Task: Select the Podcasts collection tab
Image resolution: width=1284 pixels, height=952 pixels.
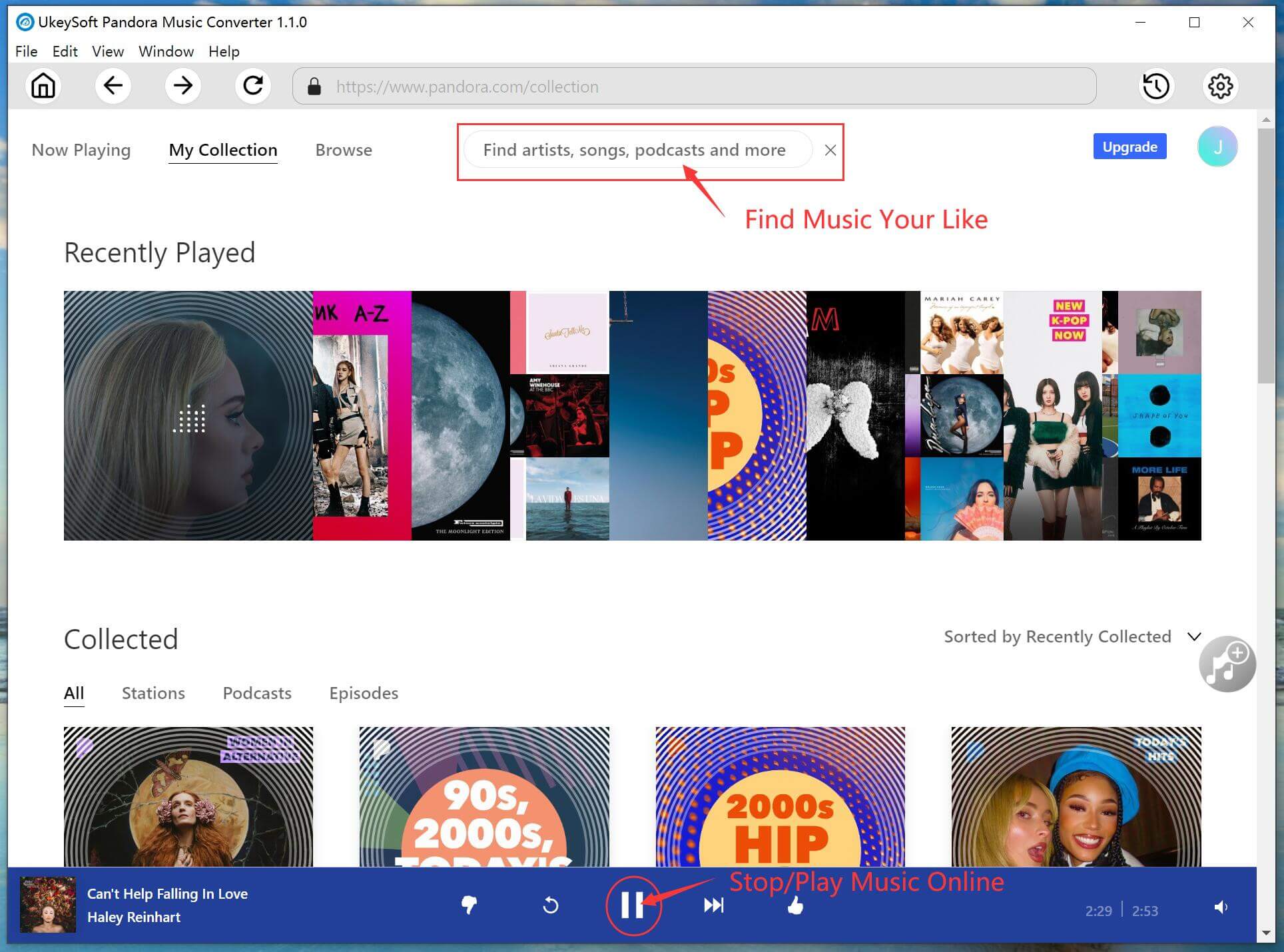Action: [258, 692]
